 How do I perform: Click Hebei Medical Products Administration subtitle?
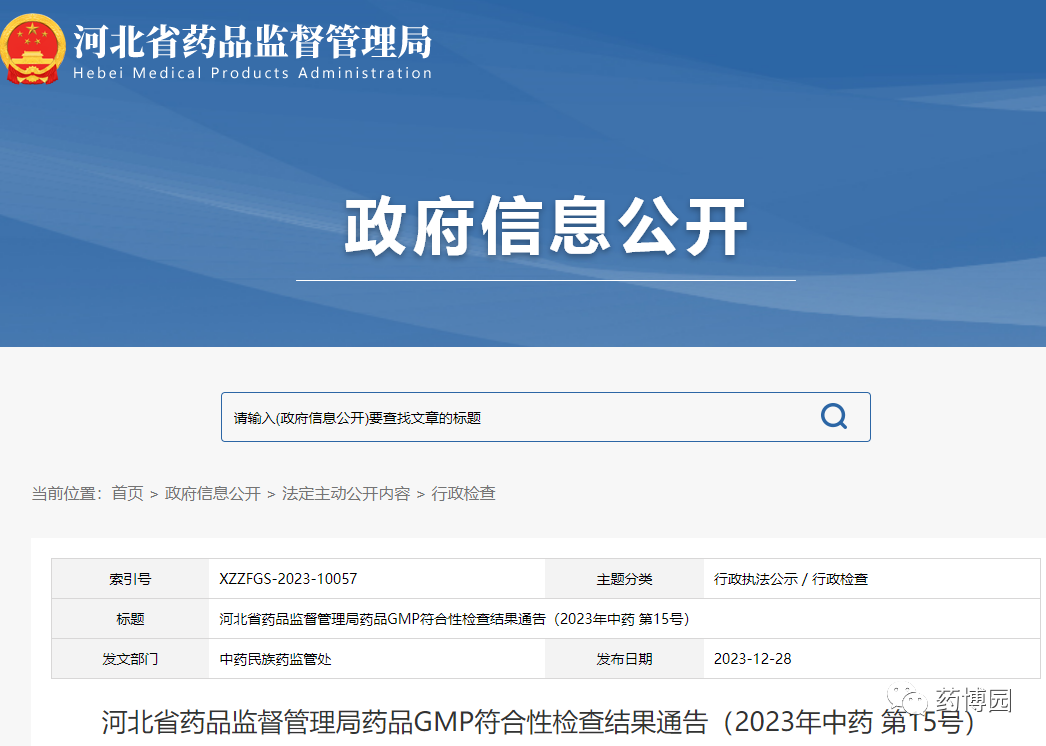[252, 73]
